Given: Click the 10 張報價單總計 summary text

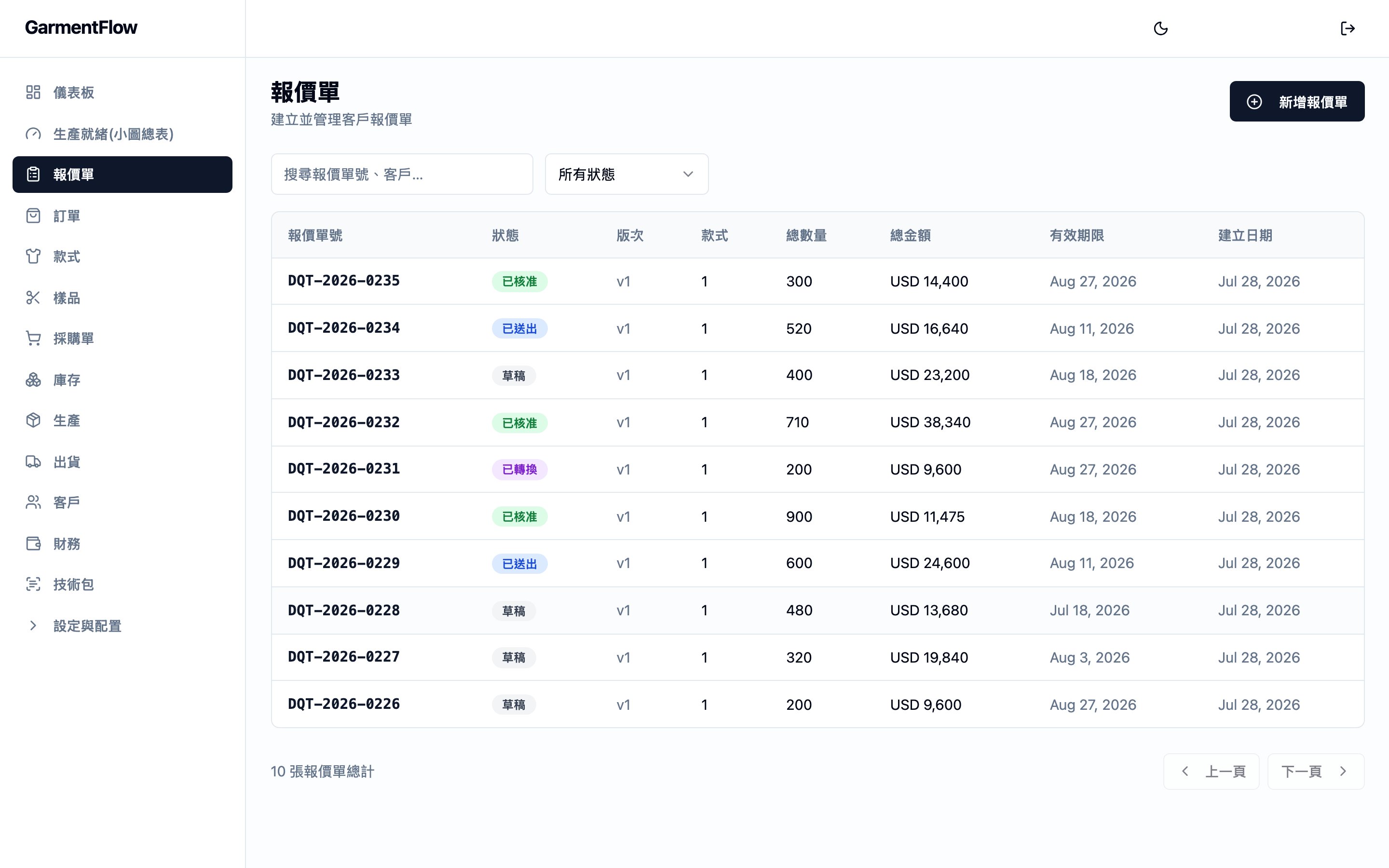Looking at the screenshot, I should click(322, 772).
